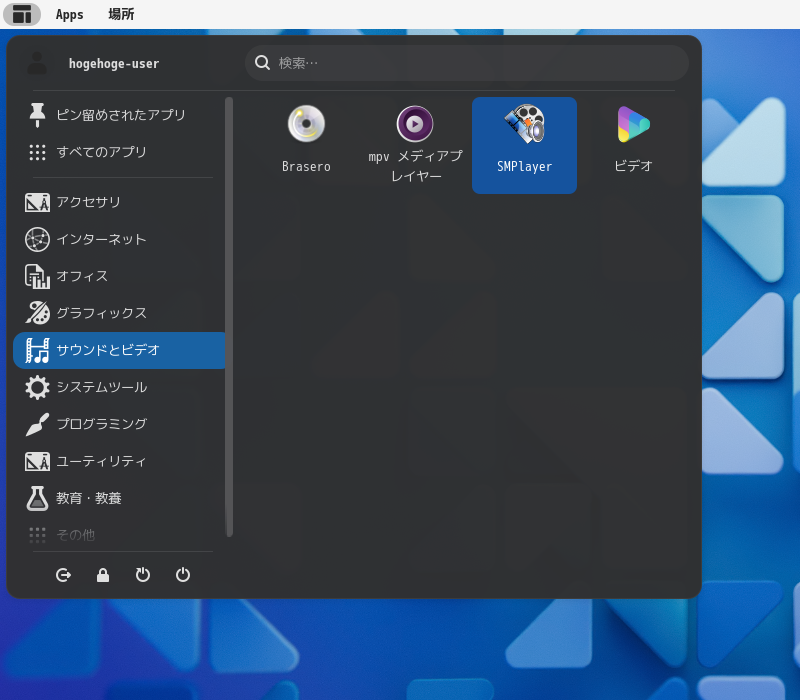The image size is (800, 700).
Task: Select the グラフィックス category
Action: [119, 313]
